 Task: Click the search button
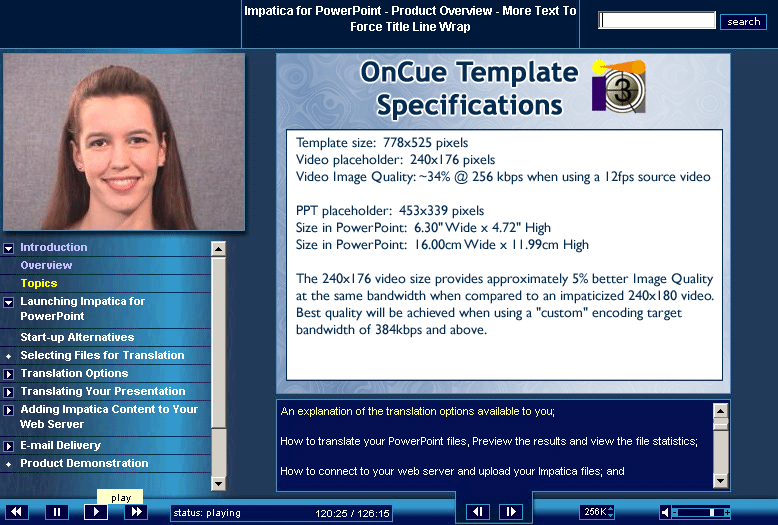pyautogui.click(x=743, y=22)
